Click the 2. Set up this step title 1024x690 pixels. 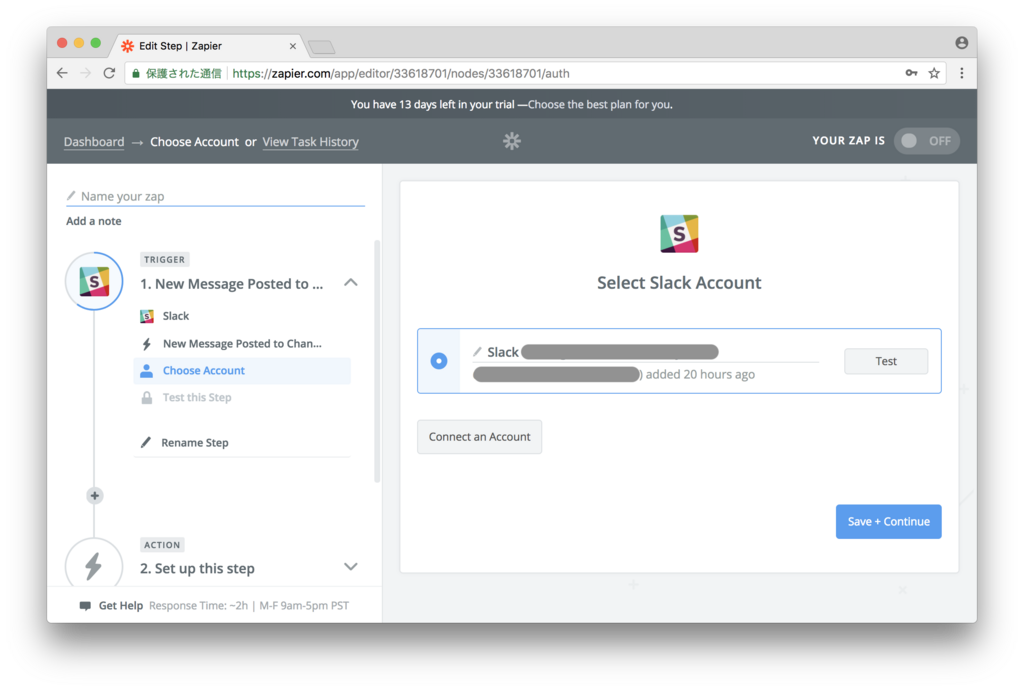click(197, 569)
